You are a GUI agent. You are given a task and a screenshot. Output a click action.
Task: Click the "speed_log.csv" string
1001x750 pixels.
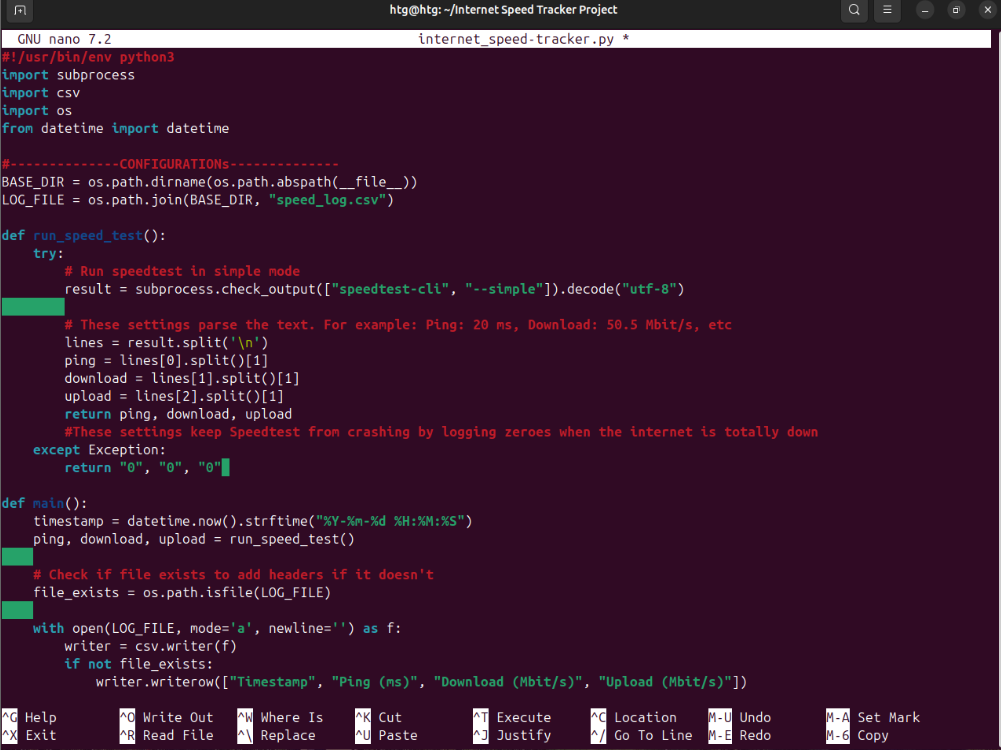pyautogui.click(x=327, y=200)
